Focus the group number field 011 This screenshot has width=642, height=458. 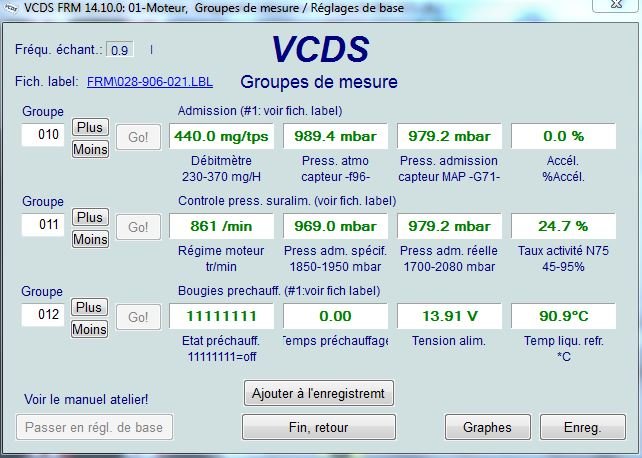(43, 224)
